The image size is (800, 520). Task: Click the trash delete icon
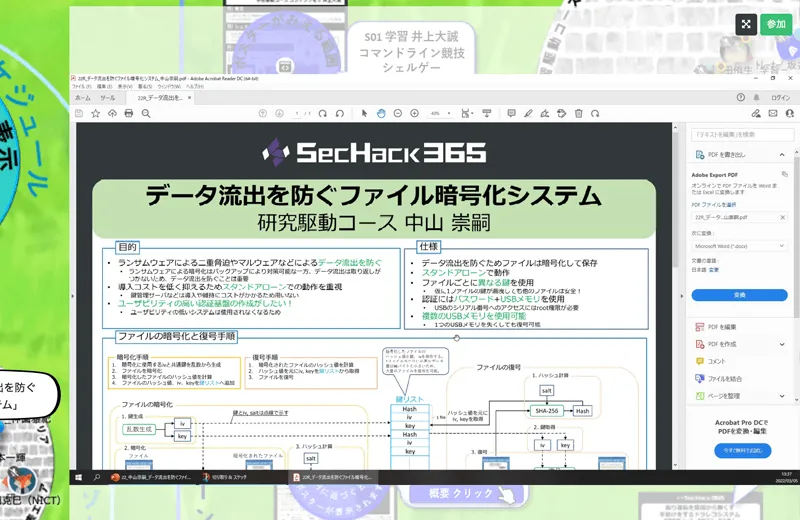pyautogui.click(x=579, y=113)
